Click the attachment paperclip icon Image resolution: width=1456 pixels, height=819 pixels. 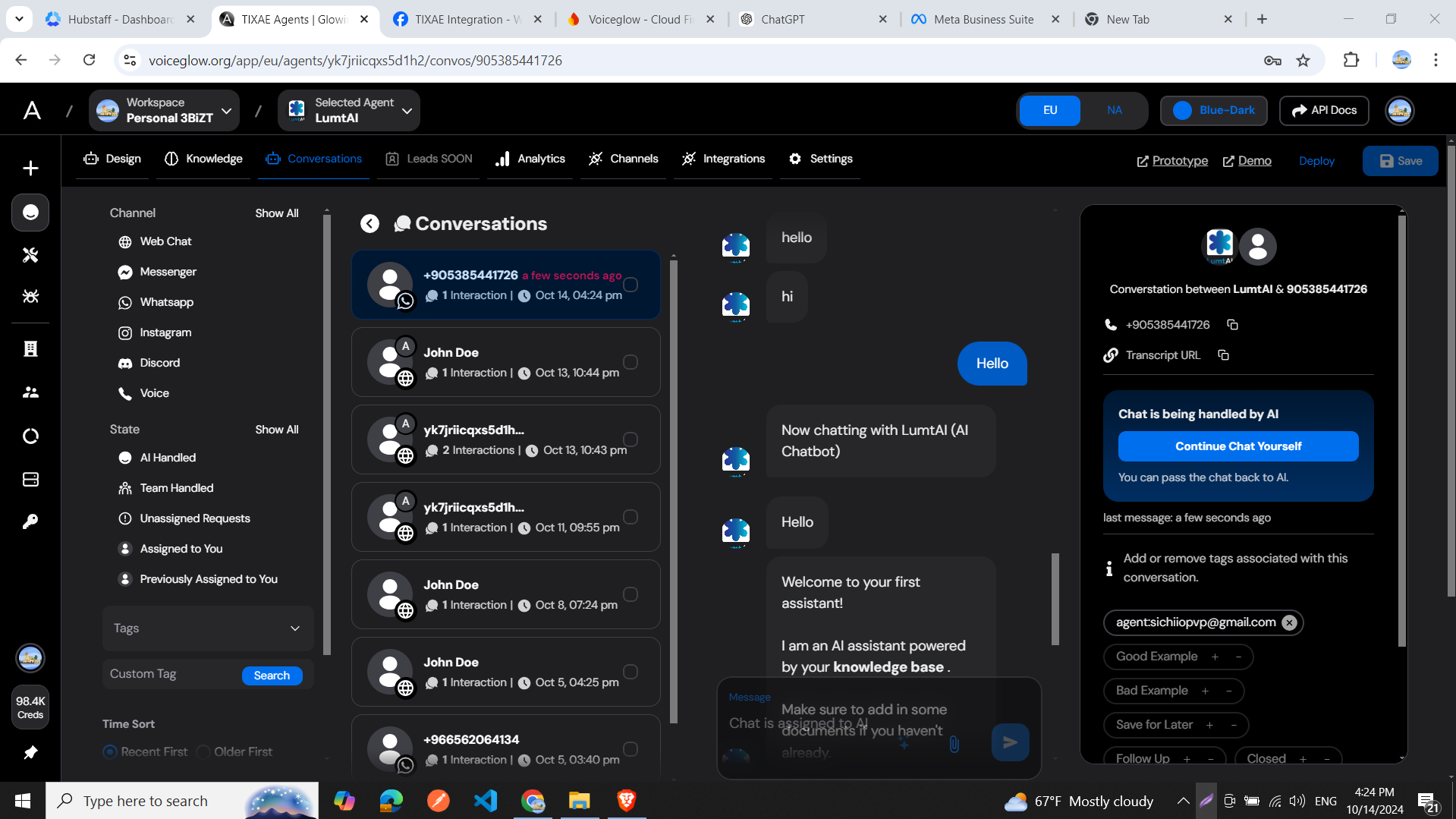954,744
